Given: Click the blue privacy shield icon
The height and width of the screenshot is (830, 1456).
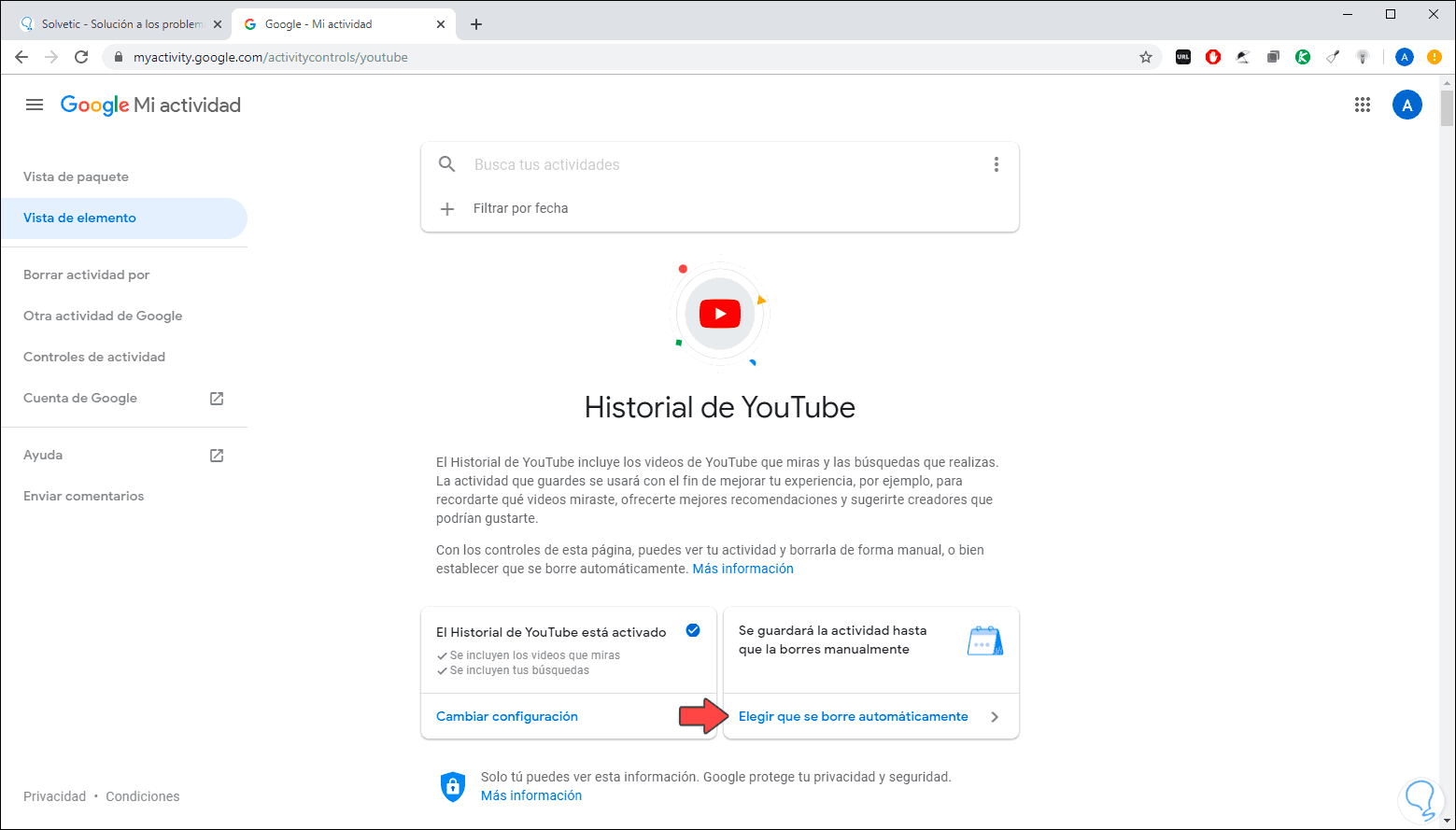Looking at the screenshot, I should (x=453, y=786).
